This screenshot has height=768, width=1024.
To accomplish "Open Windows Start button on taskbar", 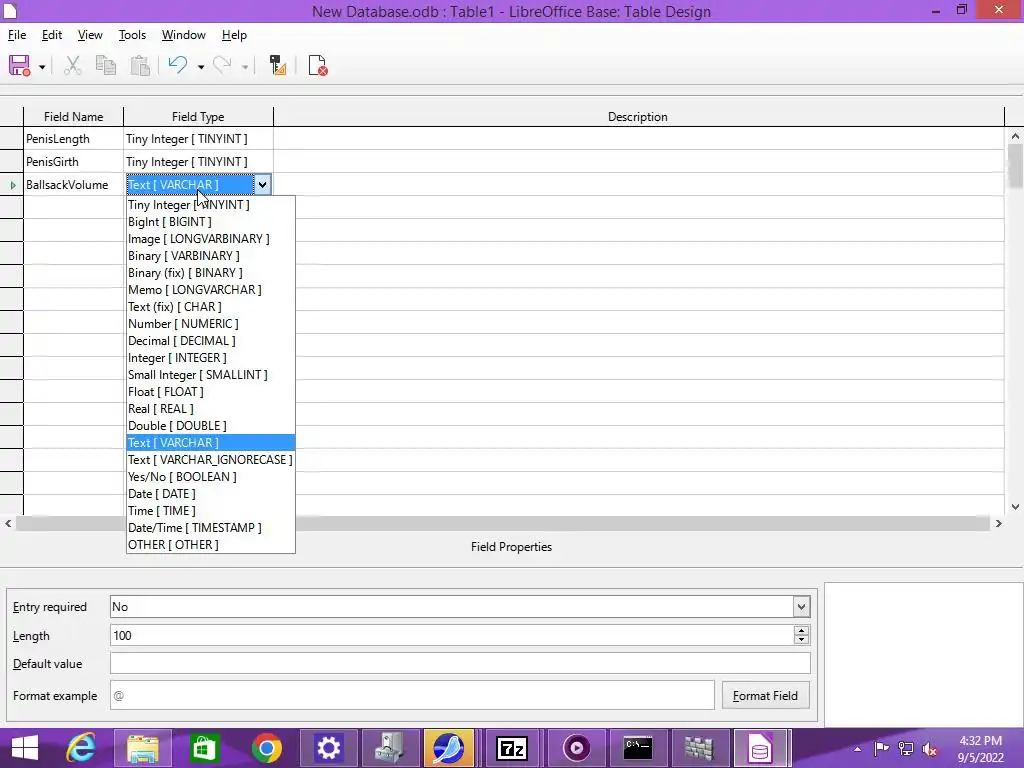I will point(25,748).
